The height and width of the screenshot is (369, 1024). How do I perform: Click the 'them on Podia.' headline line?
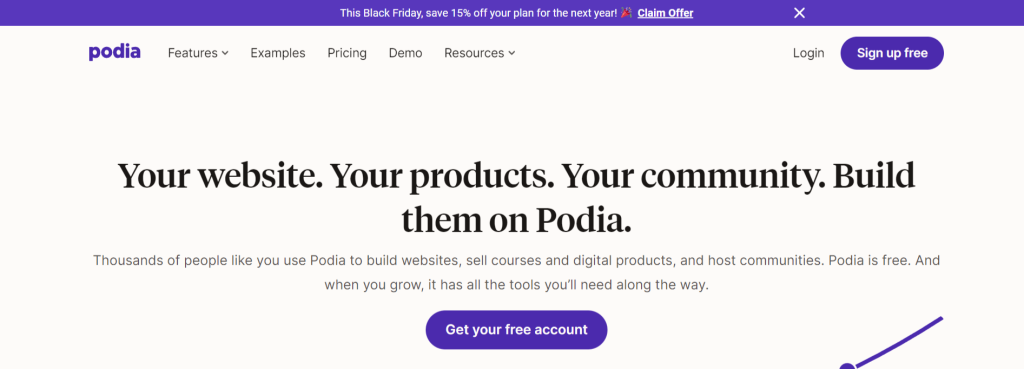pyautogui.click(x=516, y=219)
